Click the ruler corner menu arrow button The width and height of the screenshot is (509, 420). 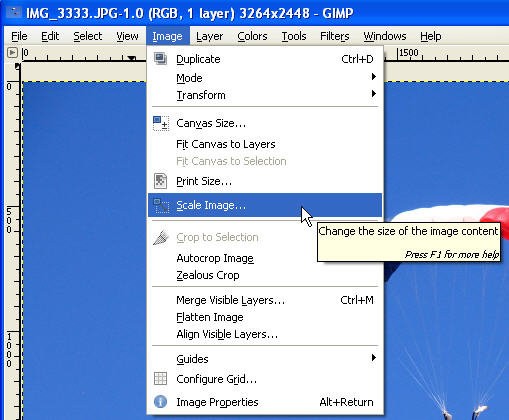(12, 52)
